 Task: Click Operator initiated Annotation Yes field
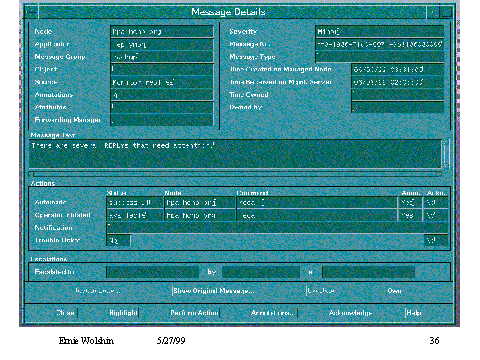click(x=410, y=216)
